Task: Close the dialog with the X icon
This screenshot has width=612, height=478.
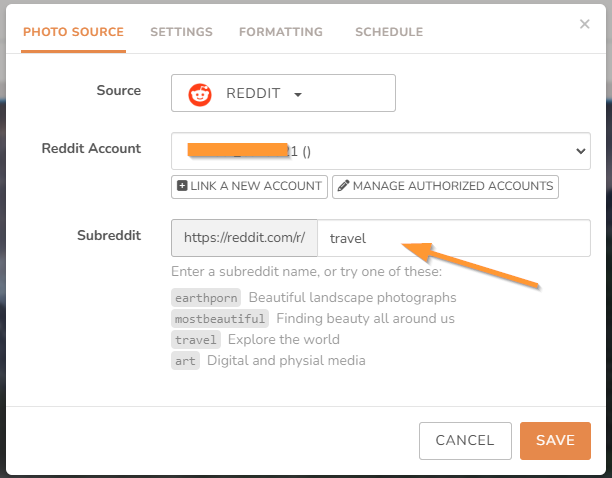Action: pos(584,24)
